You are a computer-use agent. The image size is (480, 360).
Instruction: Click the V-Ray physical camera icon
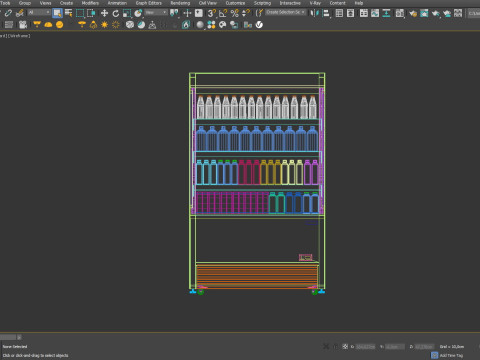coord(23,25)
